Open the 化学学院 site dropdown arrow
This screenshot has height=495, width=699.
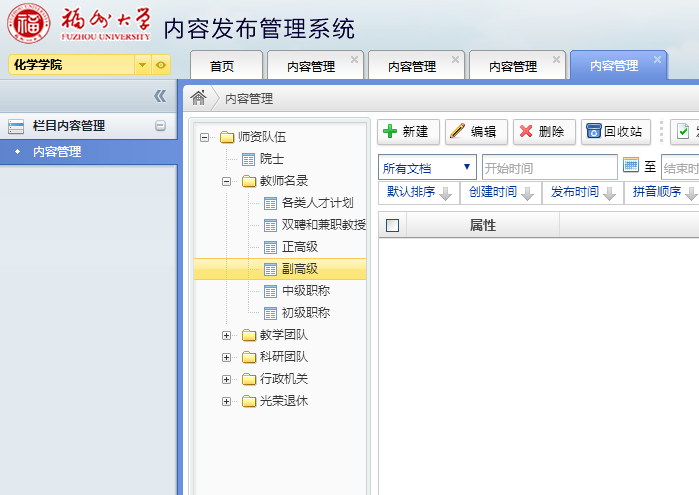tap(142, 65)
